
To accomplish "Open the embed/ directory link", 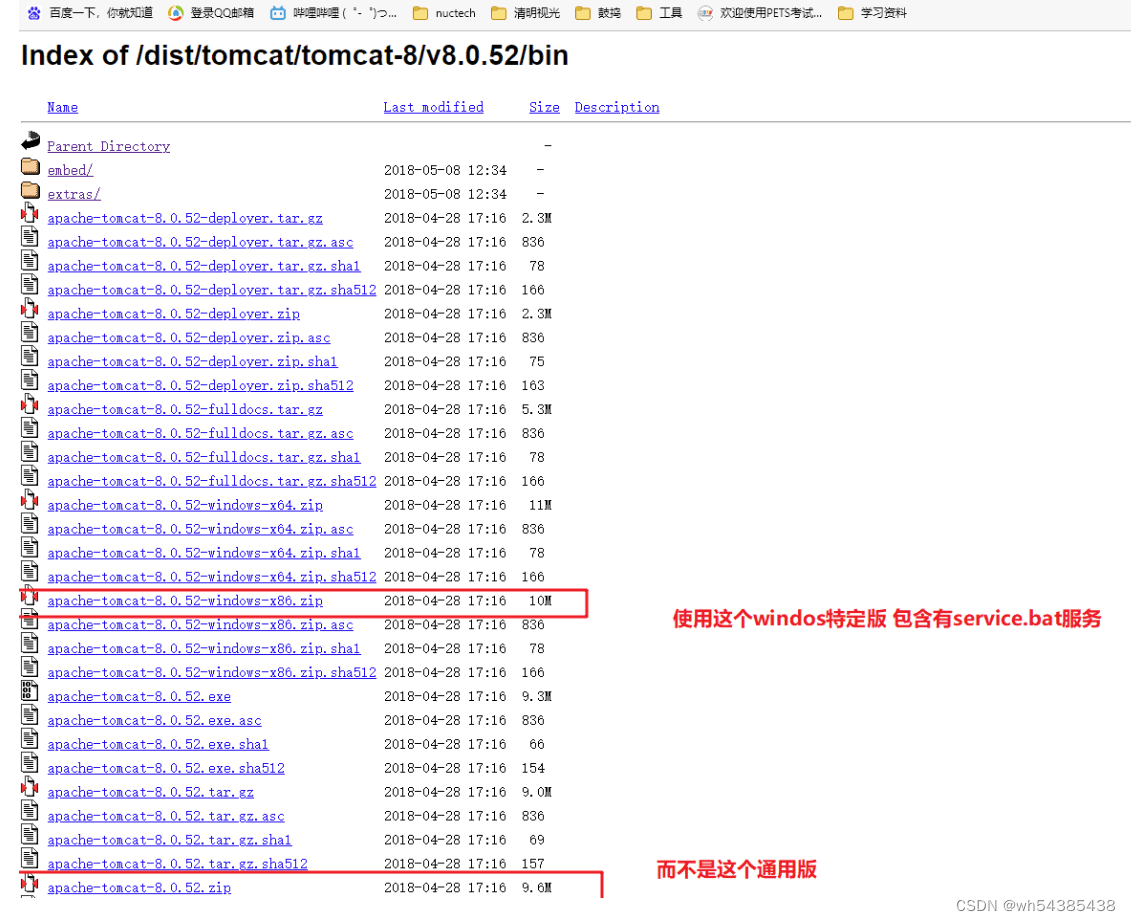I will (x=70, y=170).
